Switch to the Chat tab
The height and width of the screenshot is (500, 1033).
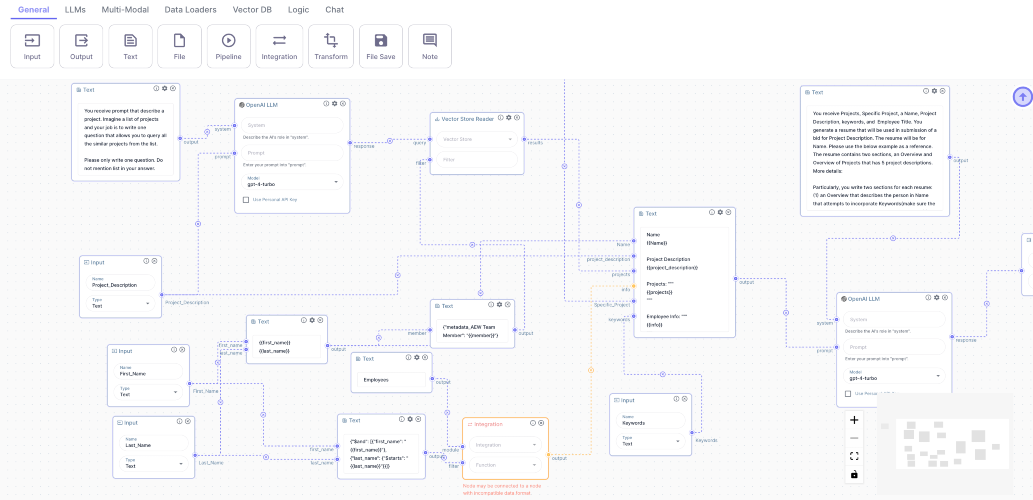coord(335,10)
